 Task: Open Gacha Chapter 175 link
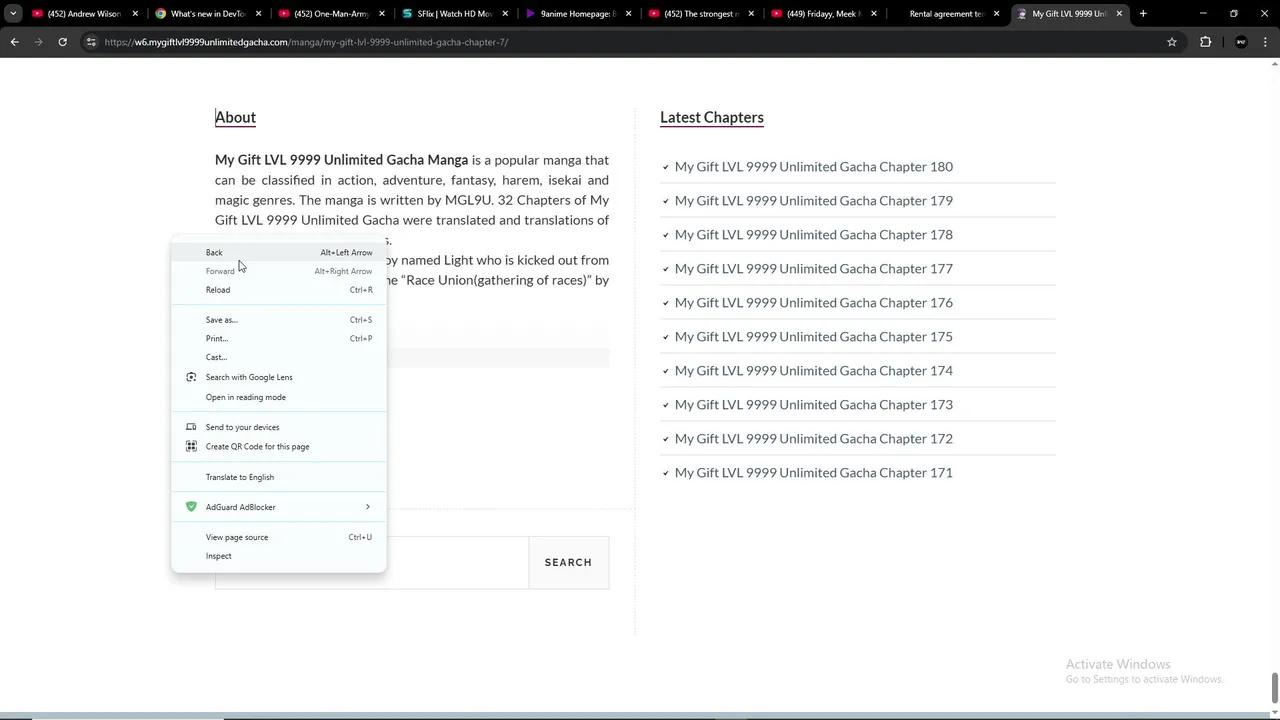click(x=814, y=337)
